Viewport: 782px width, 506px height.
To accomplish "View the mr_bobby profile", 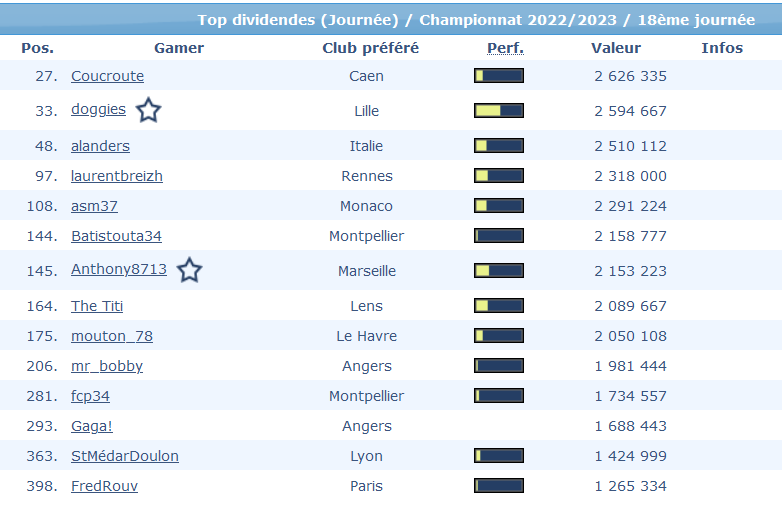I will coord(107,366).
